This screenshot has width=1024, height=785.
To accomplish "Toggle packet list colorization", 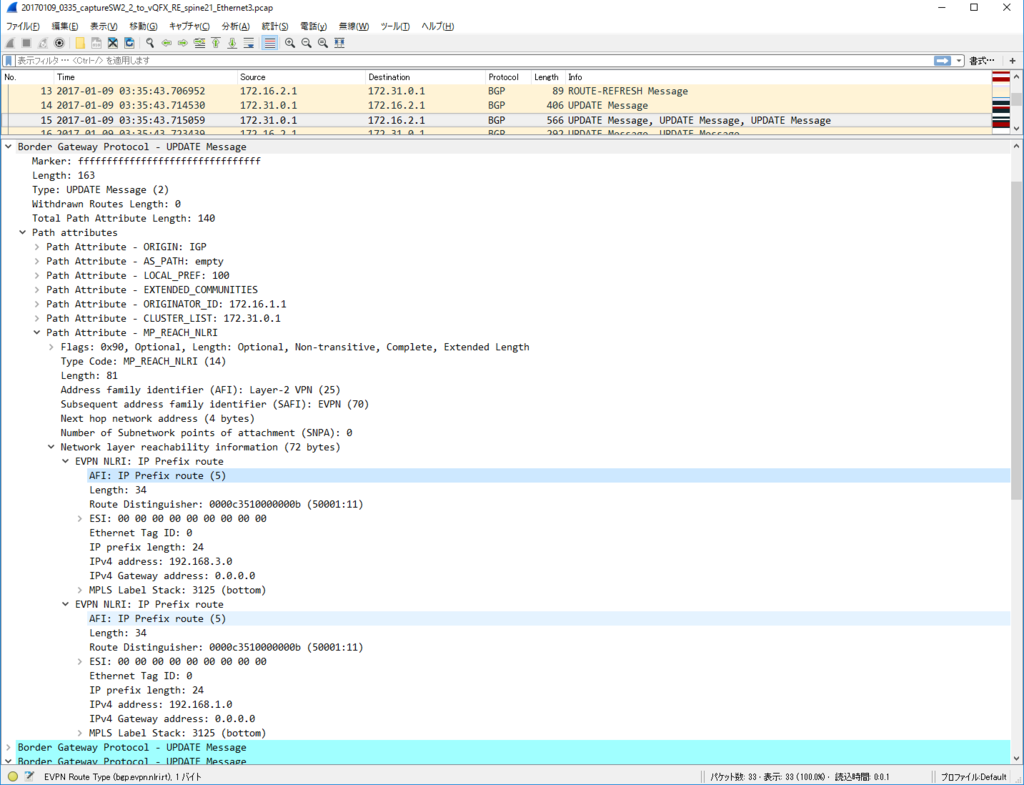I will 269,43.
